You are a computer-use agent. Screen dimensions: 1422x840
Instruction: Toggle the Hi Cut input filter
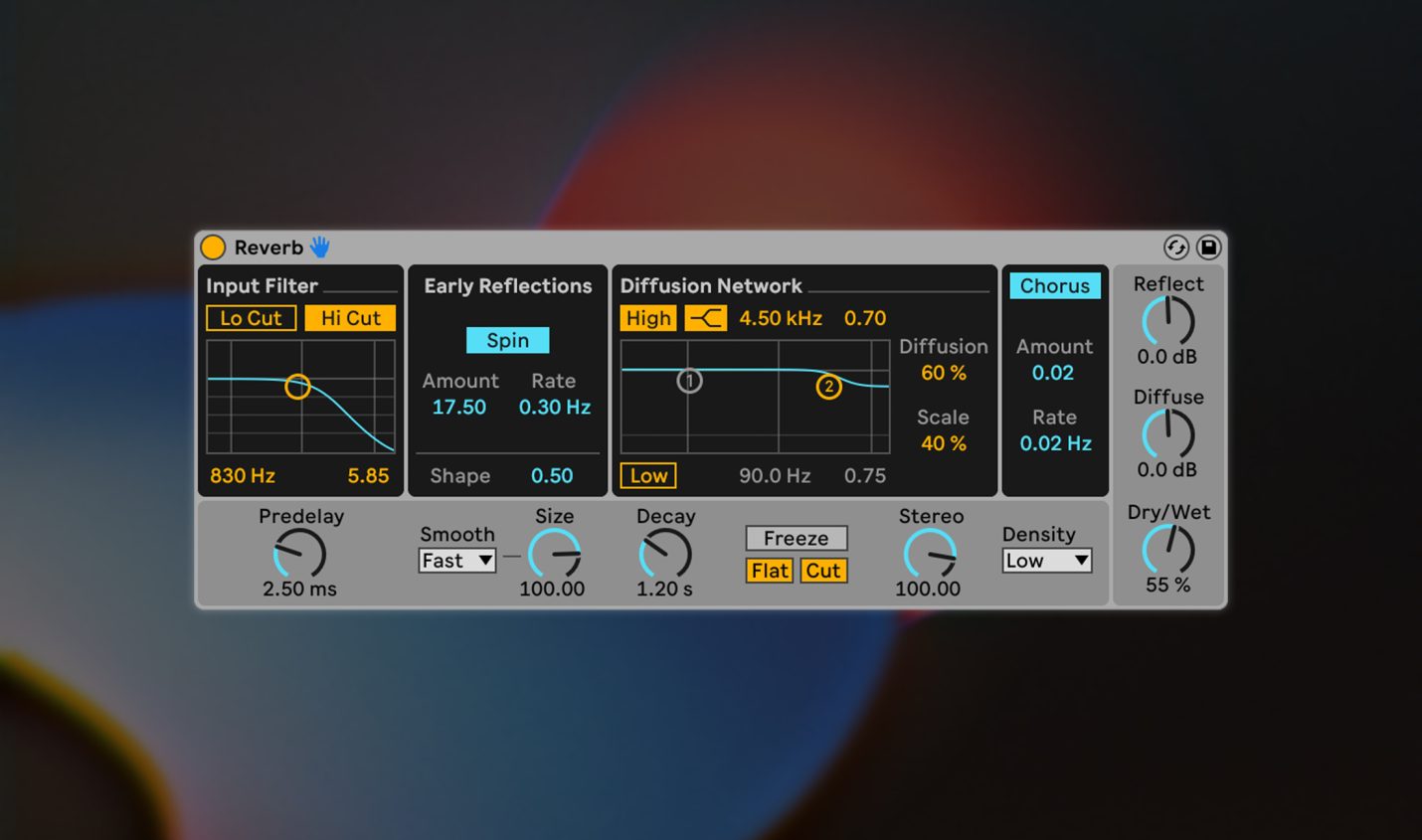349,318
